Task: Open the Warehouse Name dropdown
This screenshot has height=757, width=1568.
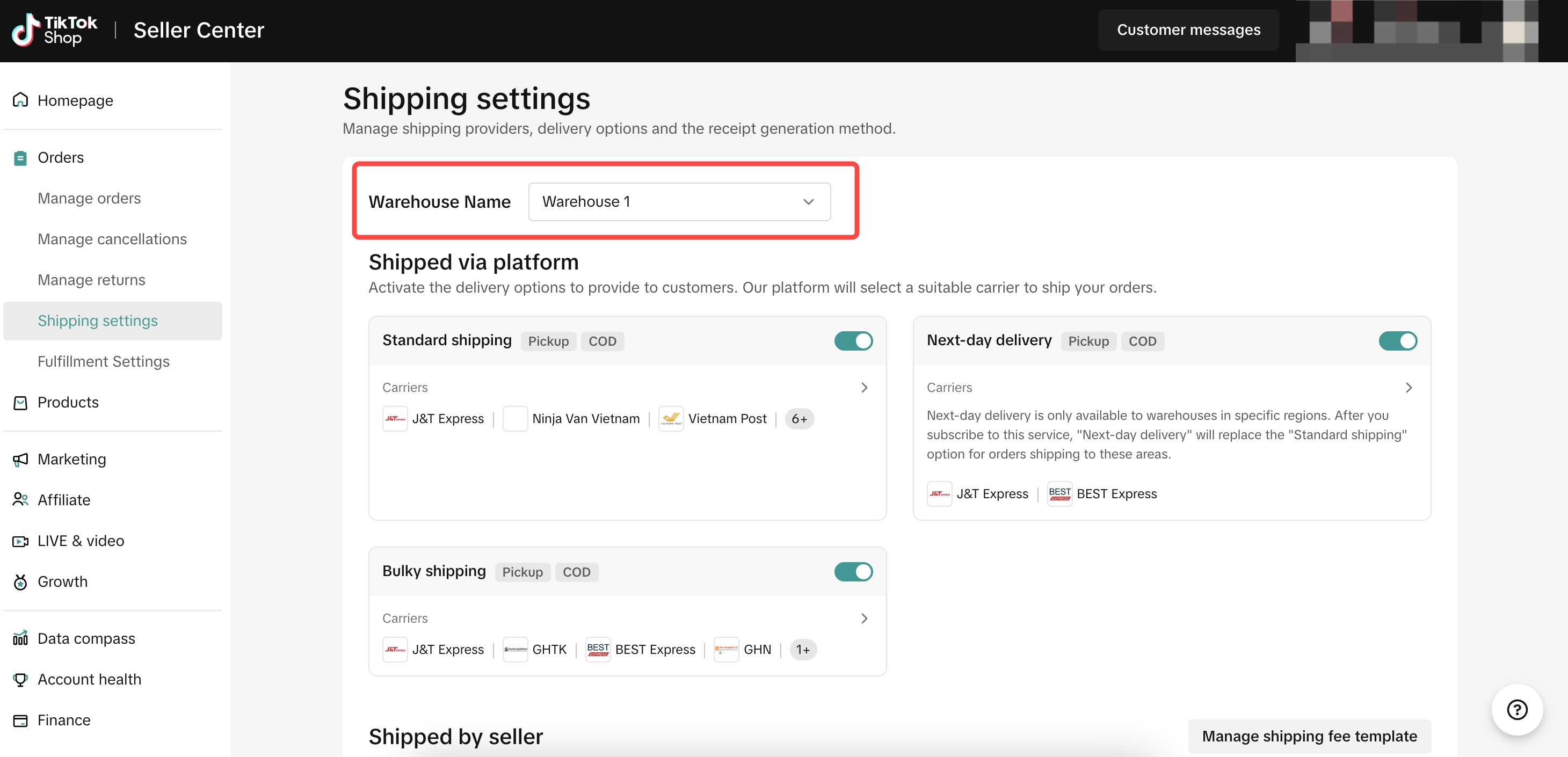Action: [679, 201]
